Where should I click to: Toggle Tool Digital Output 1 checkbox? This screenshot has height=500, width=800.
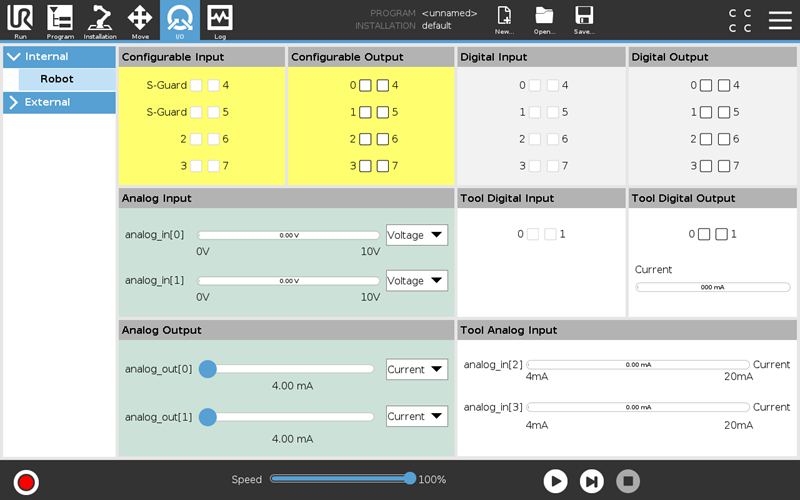coord(721,234)
